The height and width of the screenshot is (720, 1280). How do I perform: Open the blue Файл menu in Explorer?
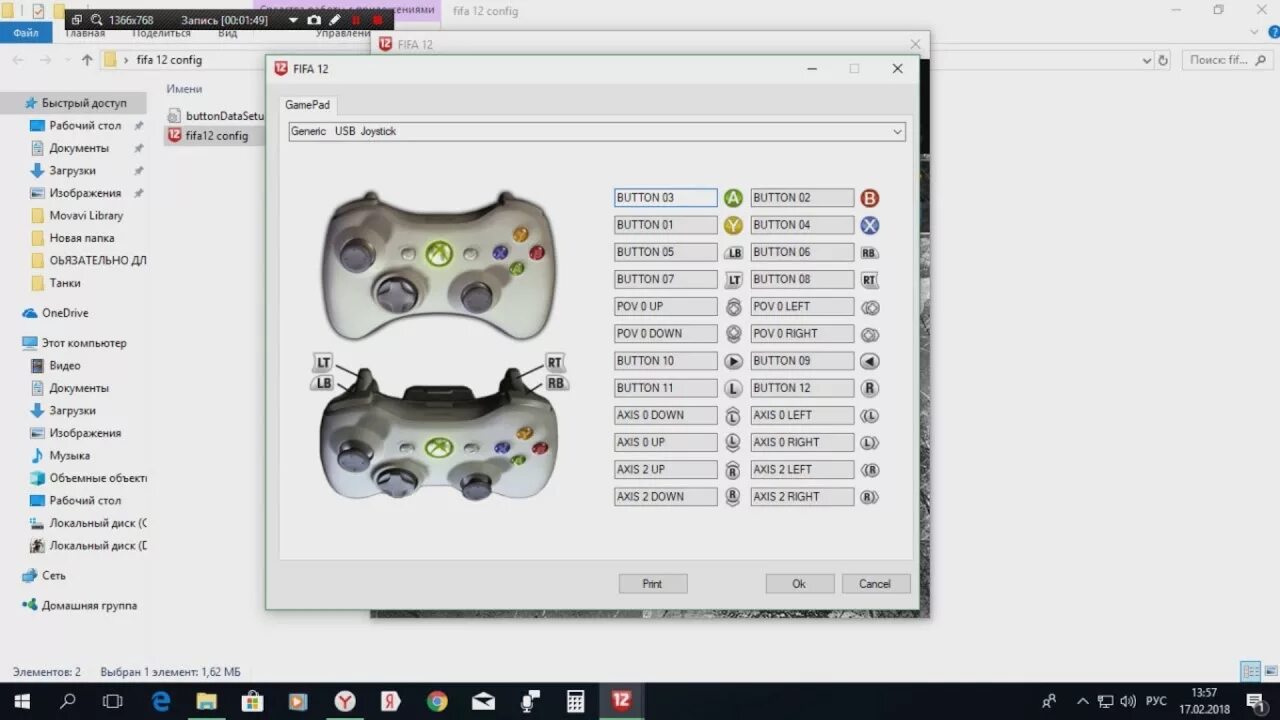click(x=26, y=33)
